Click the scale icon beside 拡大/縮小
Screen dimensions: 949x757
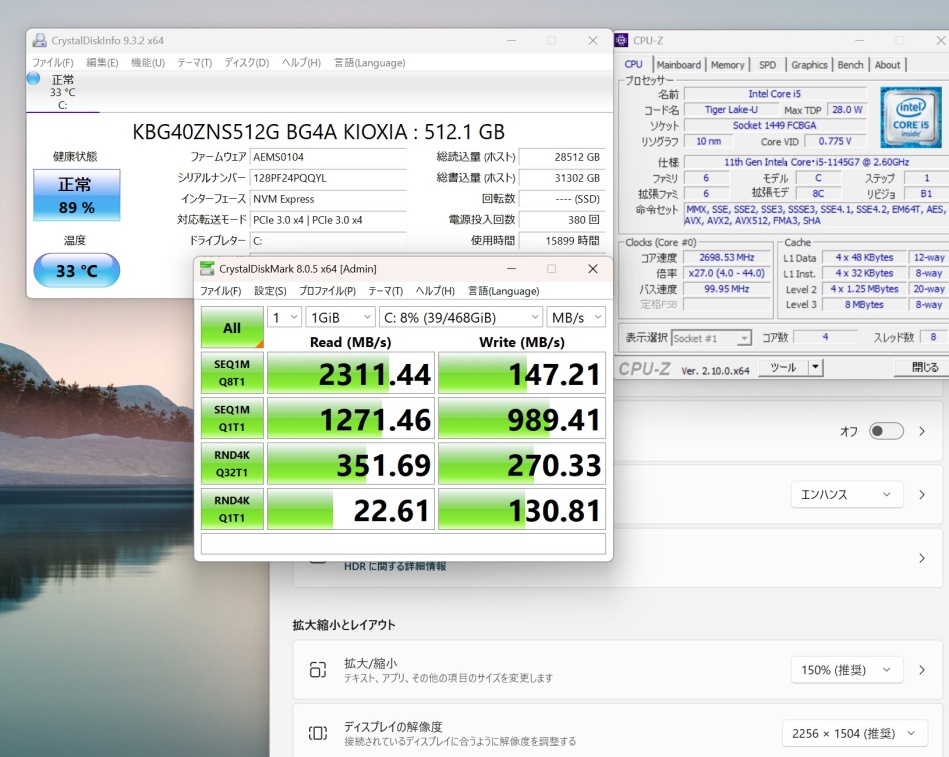pos(318,670)
